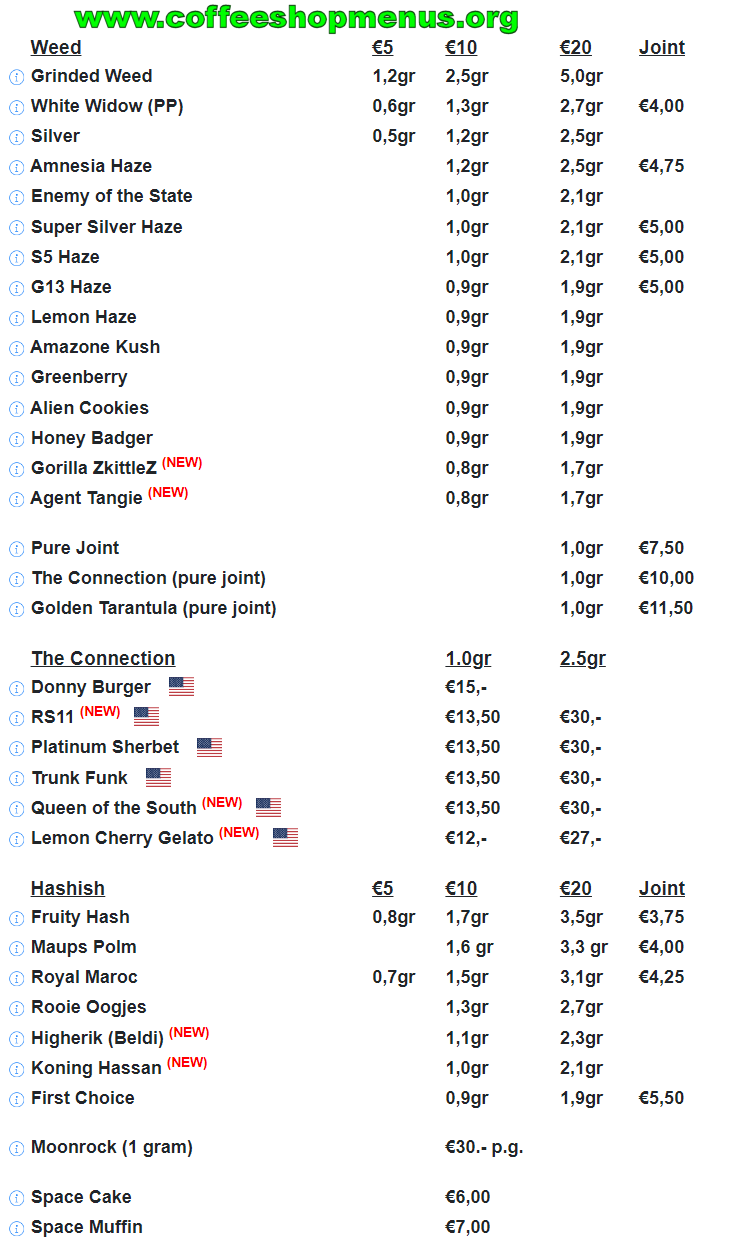Open info icon next to Amnesia Haze
Image resolution: width=741 pixels, height=1240 pixels.
pyautogui.click(x=16, y=167)
